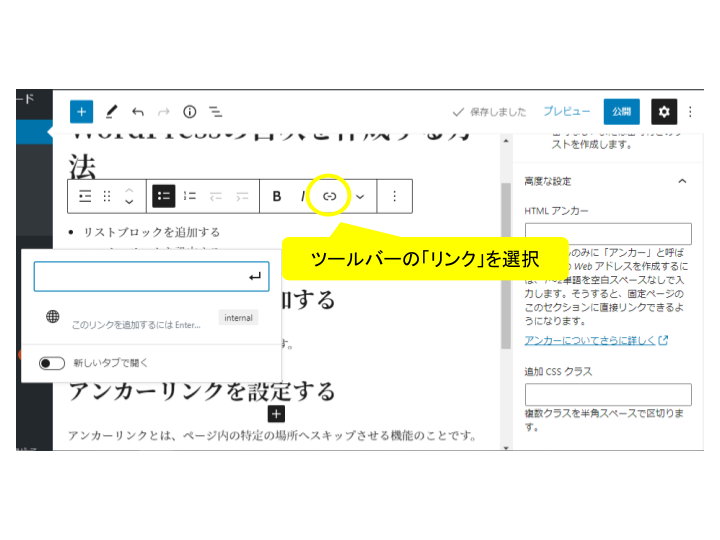Switch to ordered list format

click(x=190, y=196)
